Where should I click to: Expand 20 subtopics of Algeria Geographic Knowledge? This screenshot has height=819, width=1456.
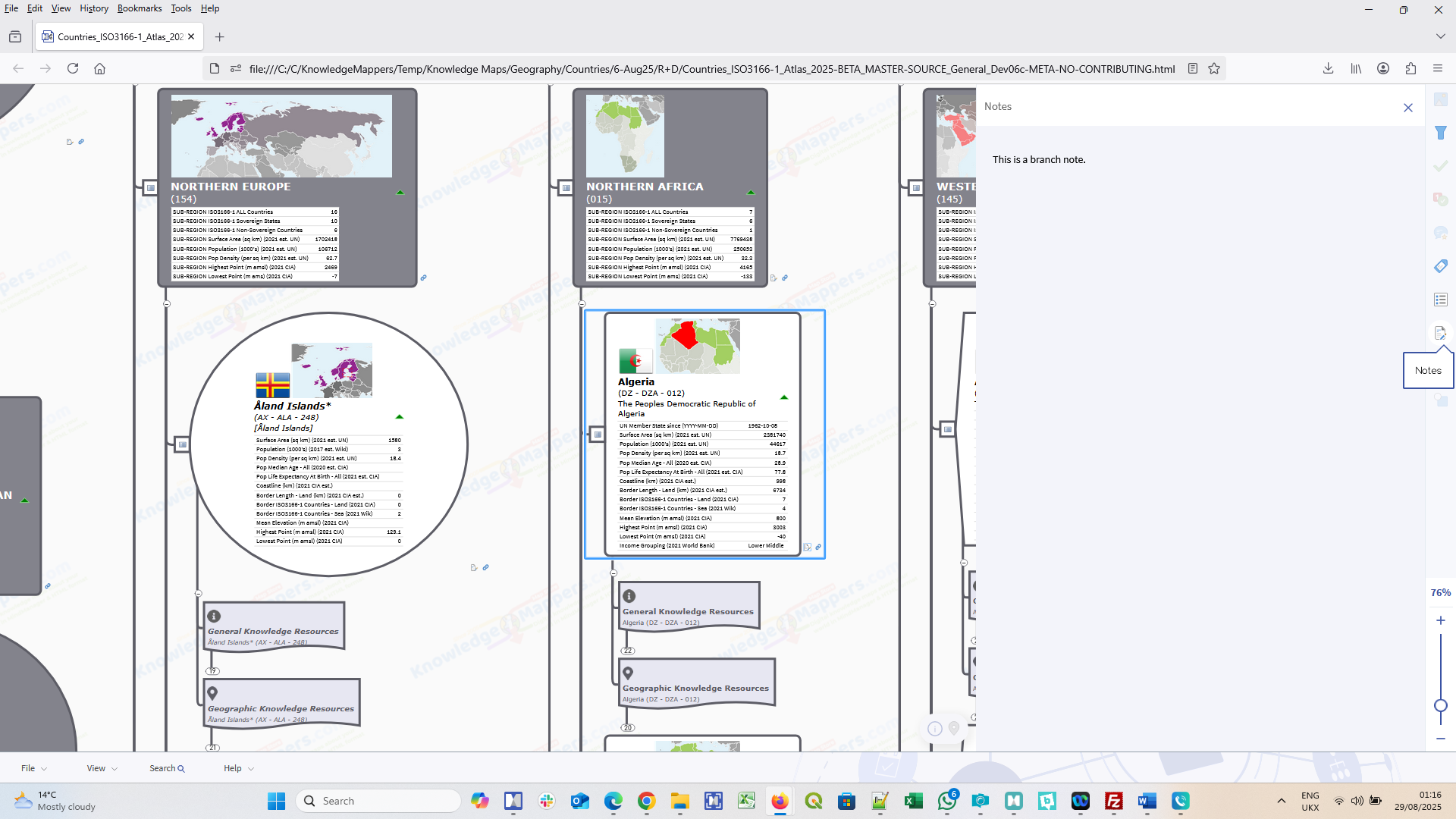[x=628, y=728]
